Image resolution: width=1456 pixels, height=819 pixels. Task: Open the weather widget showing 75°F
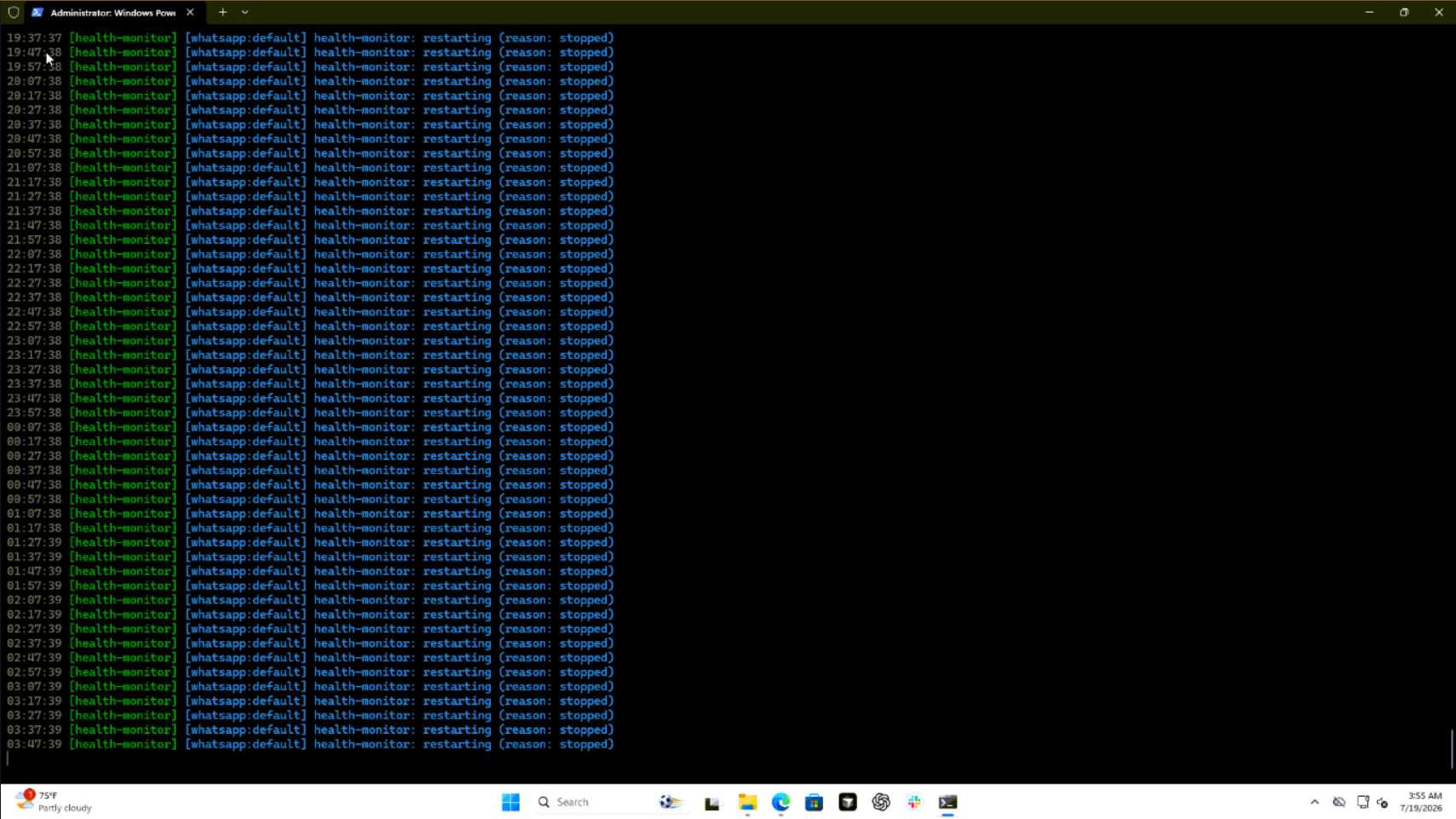click(x=54, y=802)
